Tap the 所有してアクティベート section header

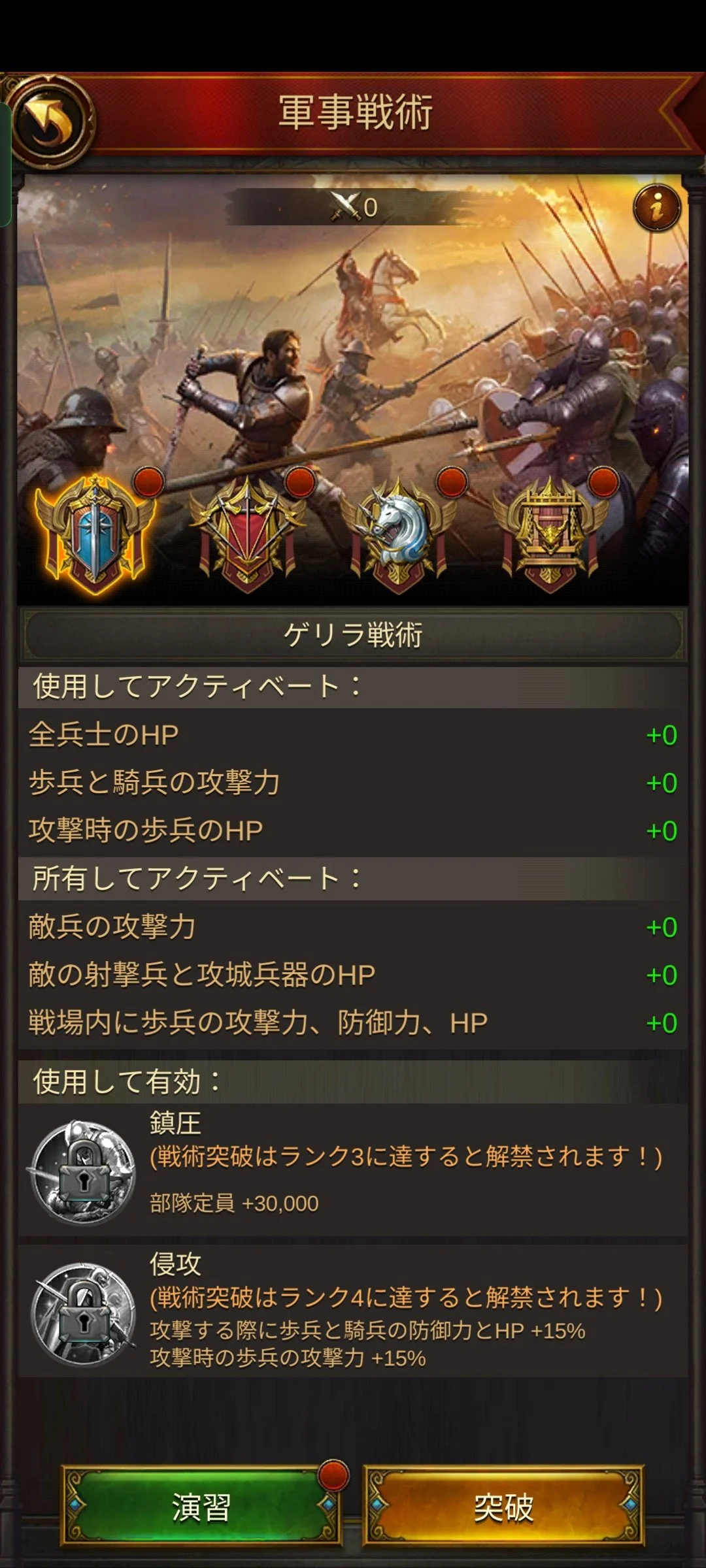tap(353, 879)
